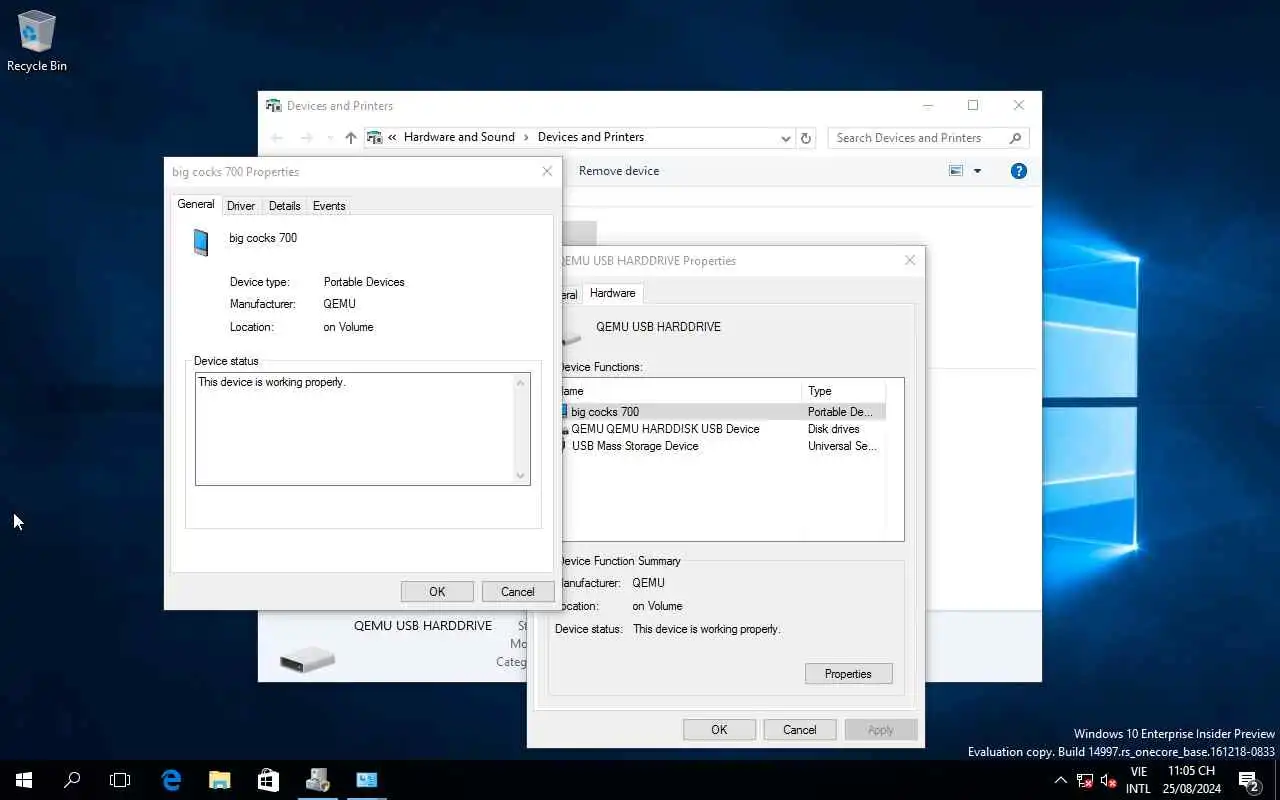Image resolution: width=1280 pixels, height=800 pixels.
Task: Show hidden system tray icons
Action: tap(1061, 780)
